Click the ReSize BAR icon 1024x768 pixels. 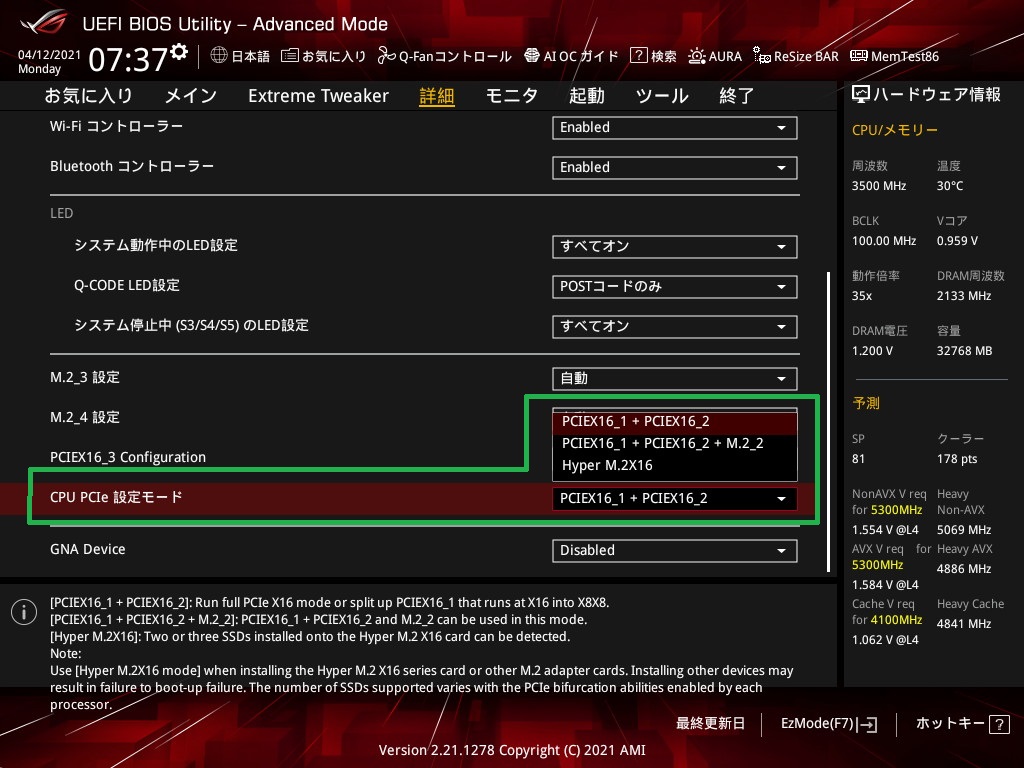click(761, 56)
